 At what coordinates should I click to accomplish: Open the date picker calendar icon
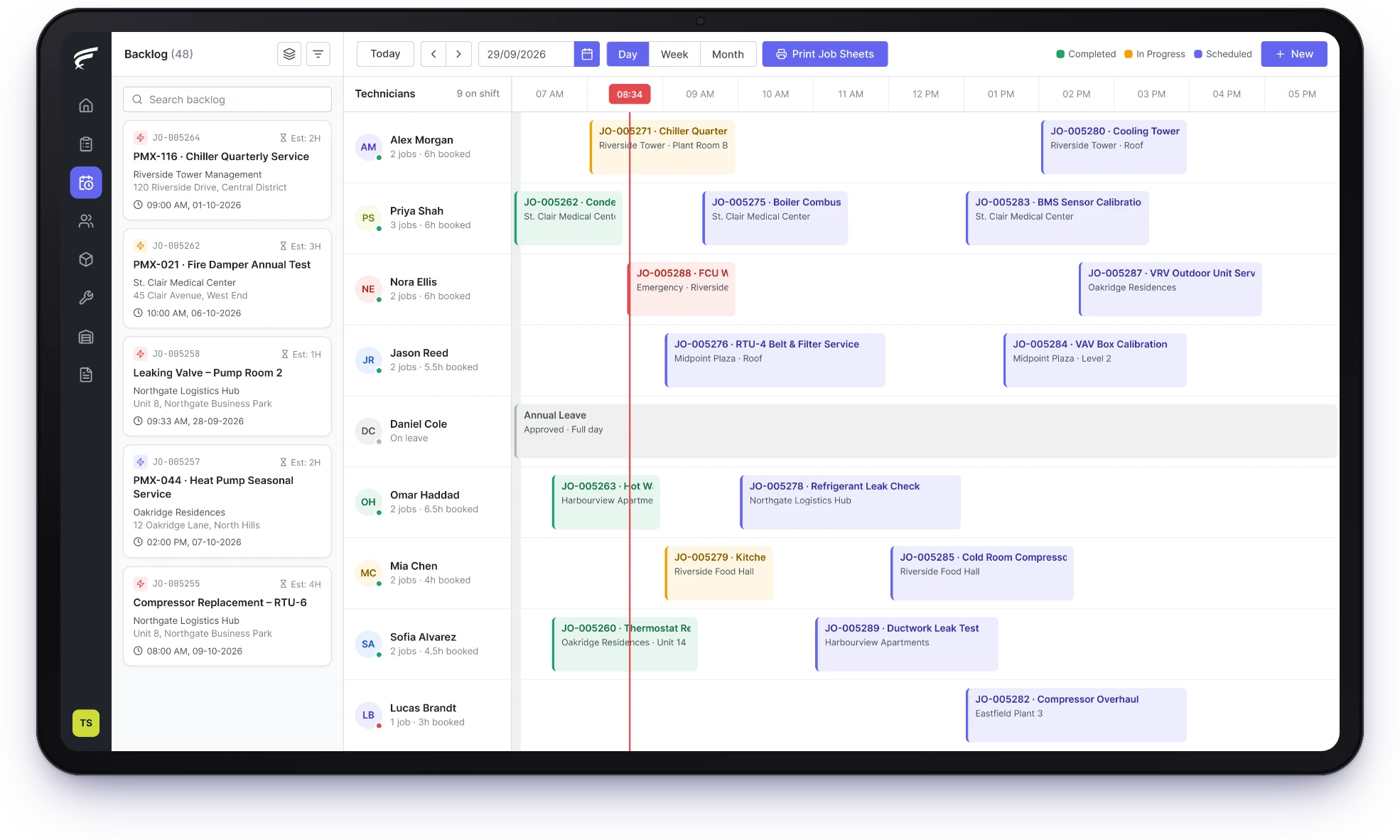[587, 54]
